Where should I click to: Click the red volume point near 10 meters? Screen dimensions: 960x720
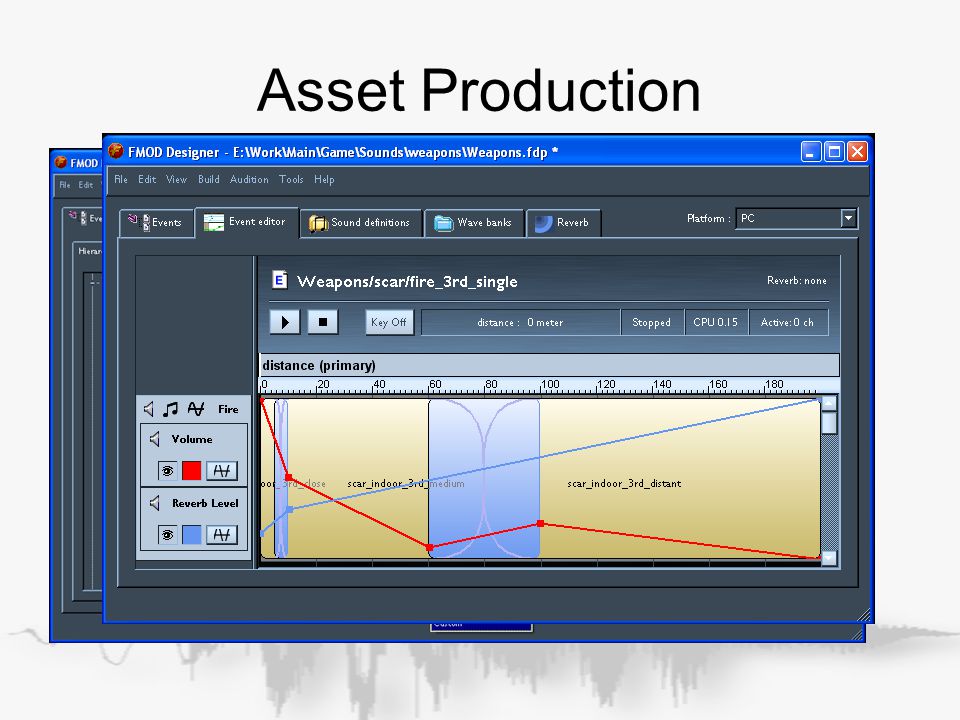pos(289,478)
